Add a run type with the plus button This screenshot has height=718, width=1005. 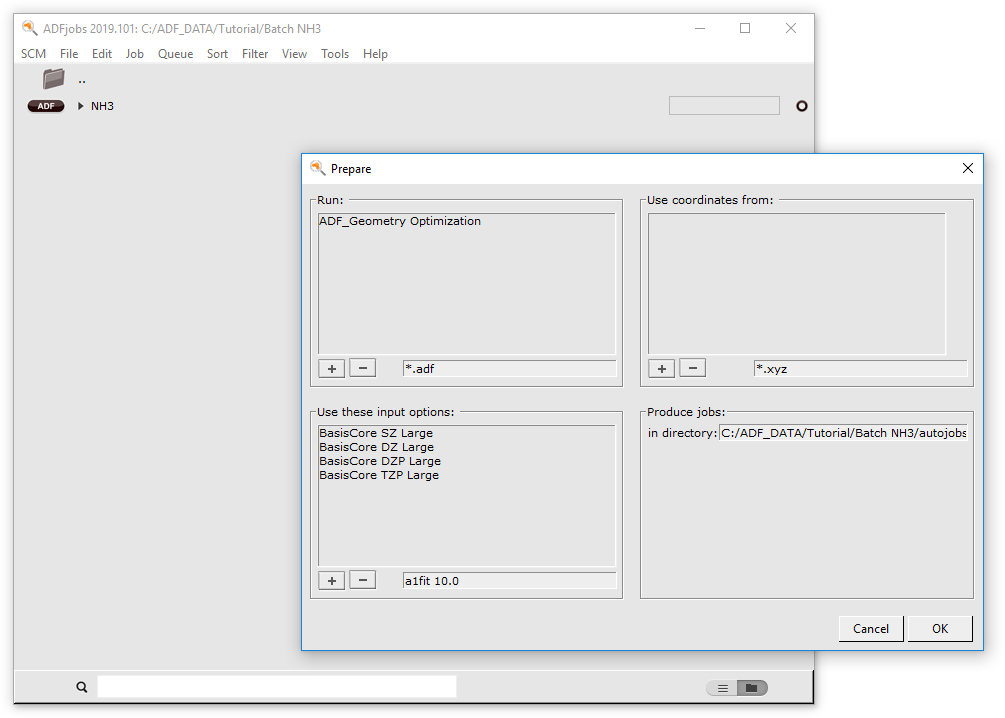pyautogui.click(x=331, y=368)
